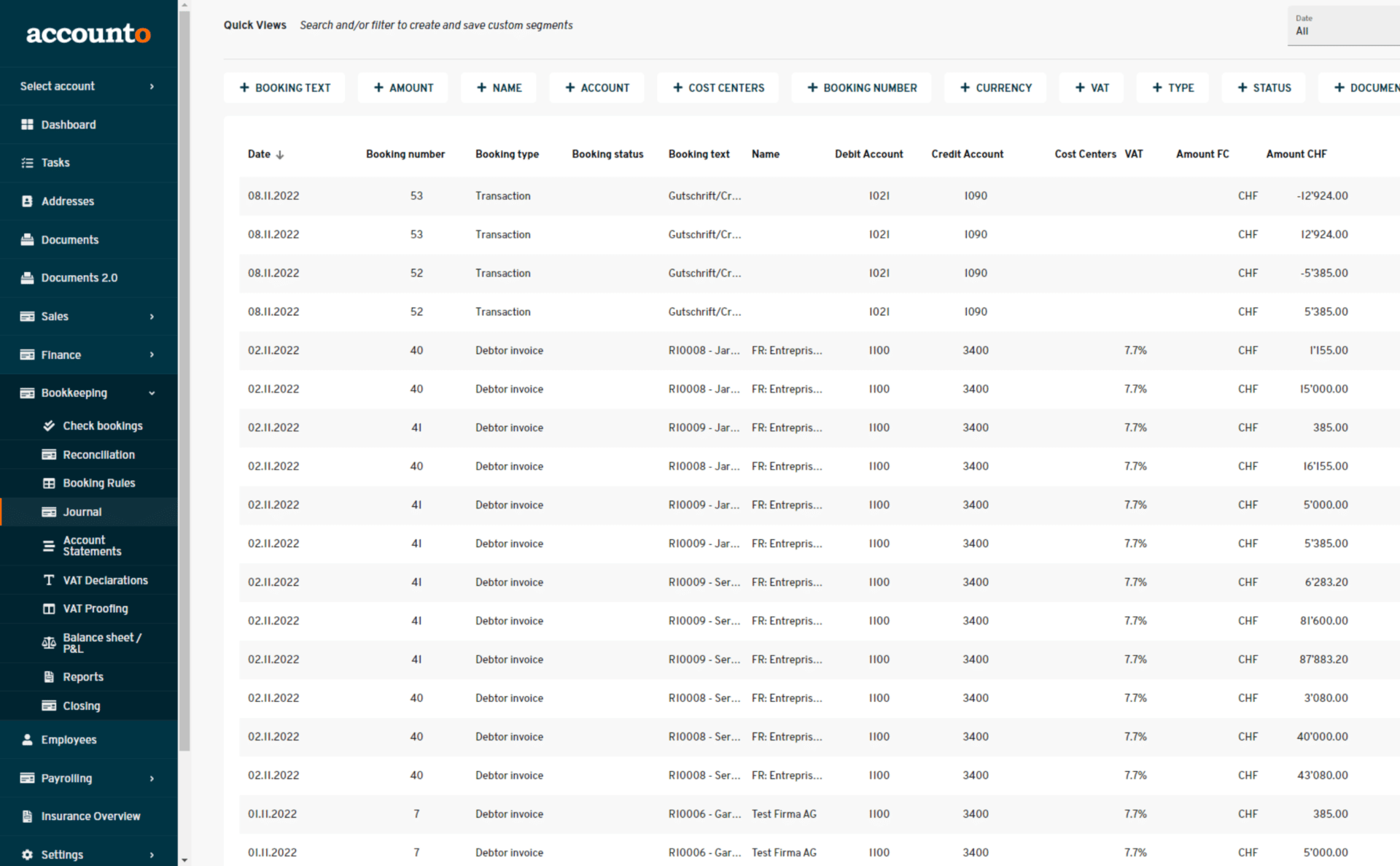The width and height of the screenshot is (1400, 866).
Task: Click the Documents 2.0 tray icon
Action: coord(27,278)
